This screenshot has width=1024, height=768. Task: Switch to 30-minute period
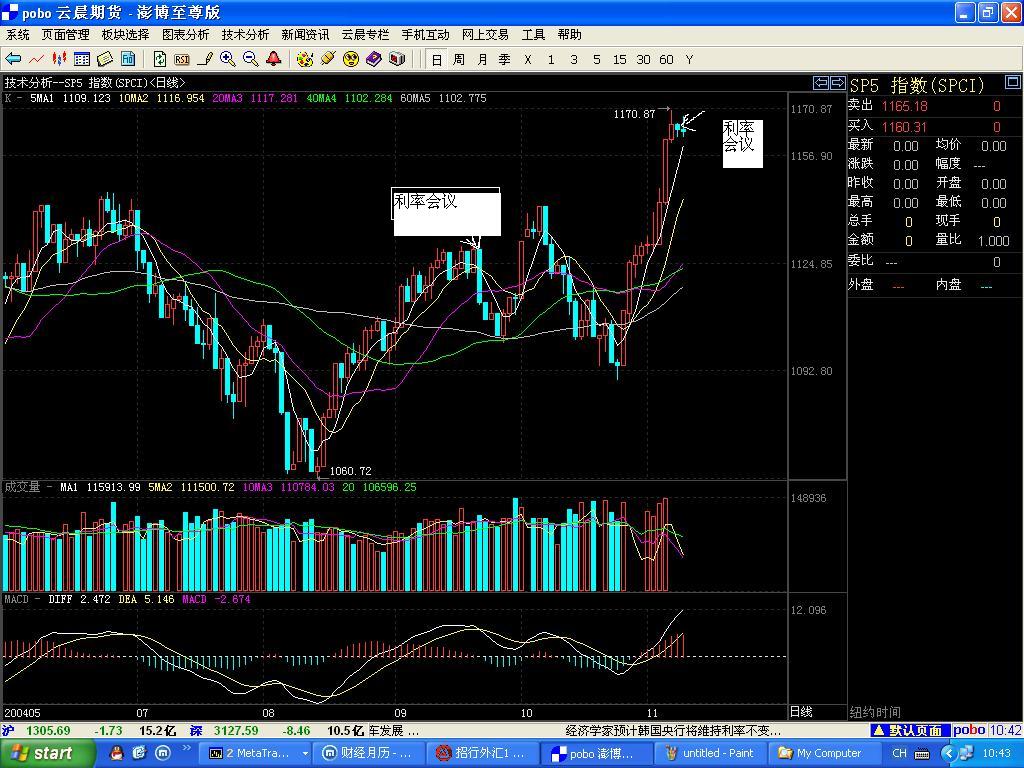click(643, 59)
